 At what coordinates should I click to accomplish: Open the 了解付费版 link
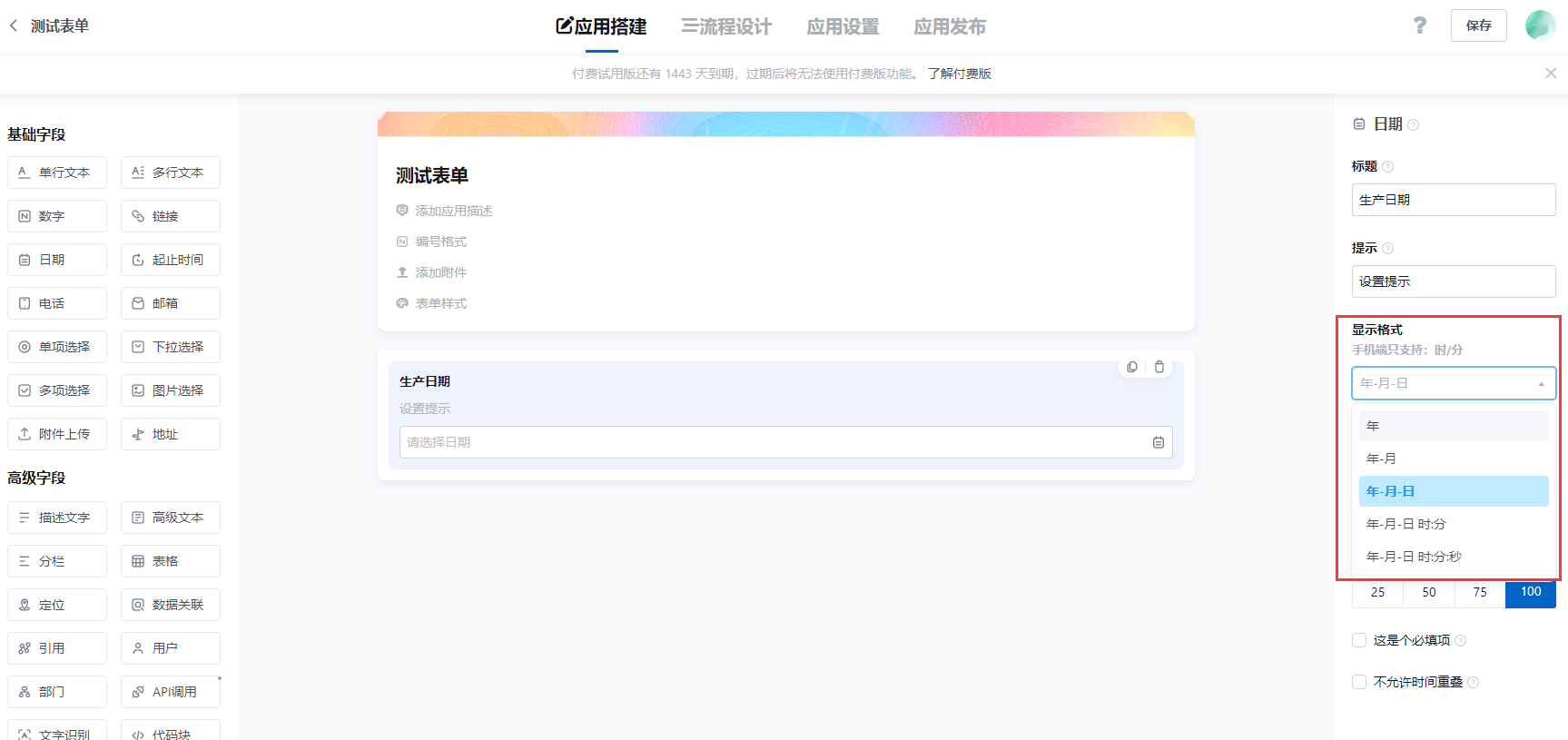[960, 74]
